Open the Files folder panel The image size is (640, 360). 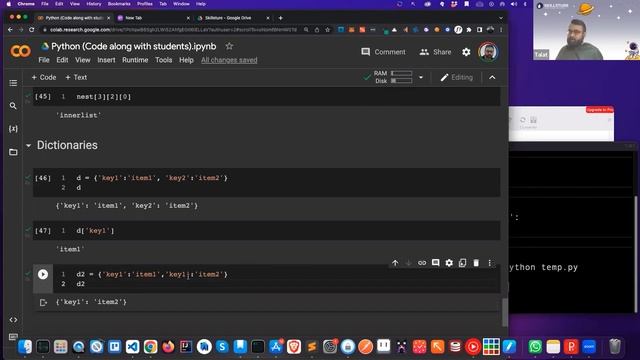click(x=13, y=152)
